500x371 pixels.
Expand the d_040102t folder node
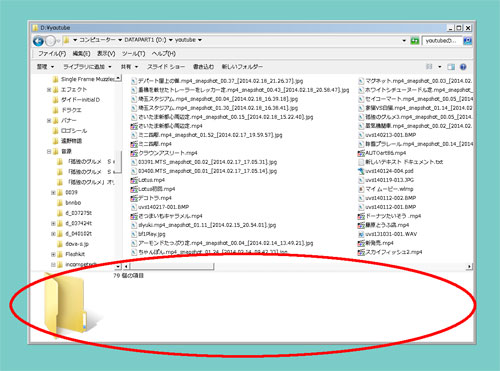pos(53,234)
